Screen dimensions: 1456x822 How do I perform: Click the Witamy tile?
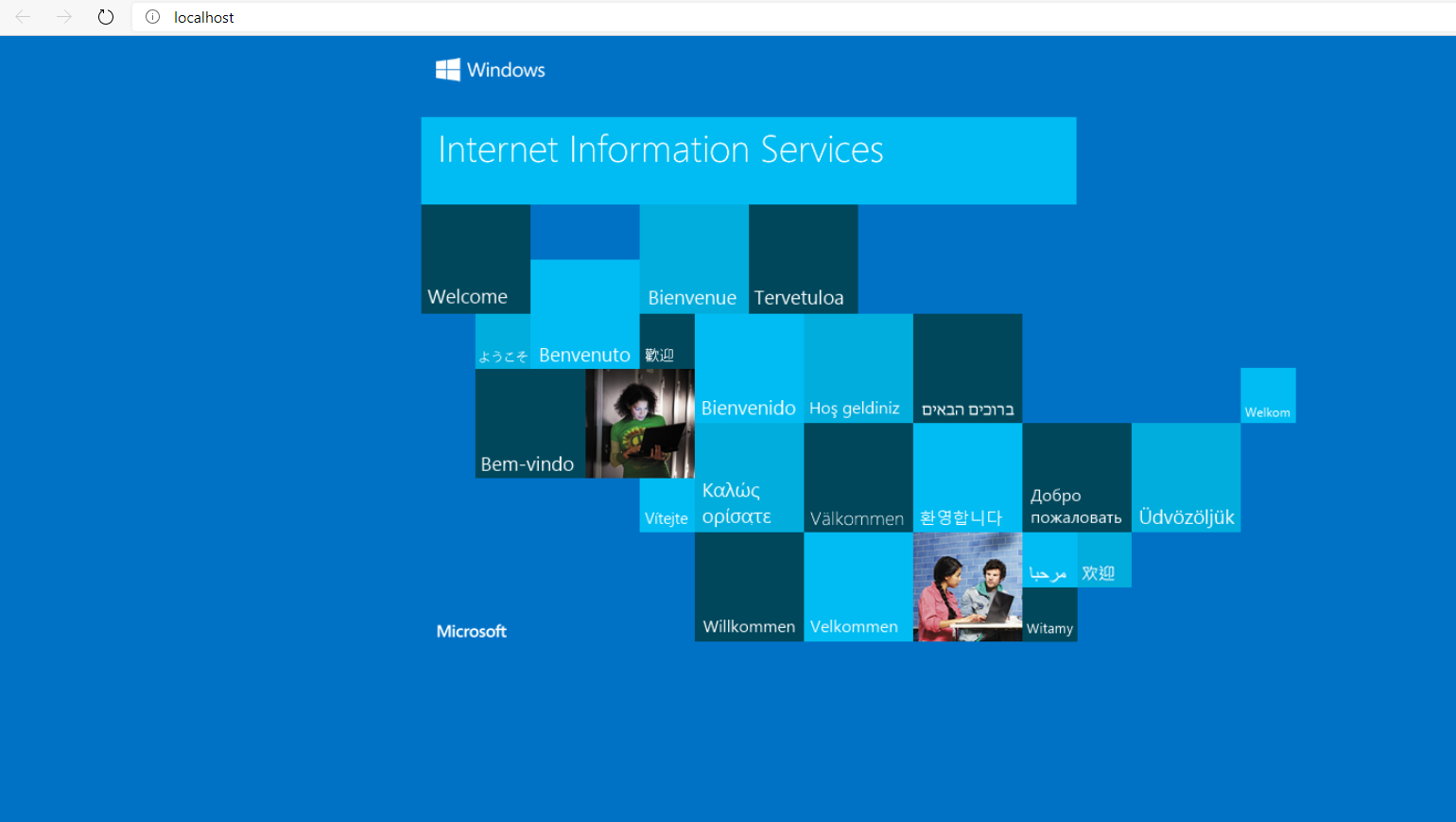coord(1049,614)
